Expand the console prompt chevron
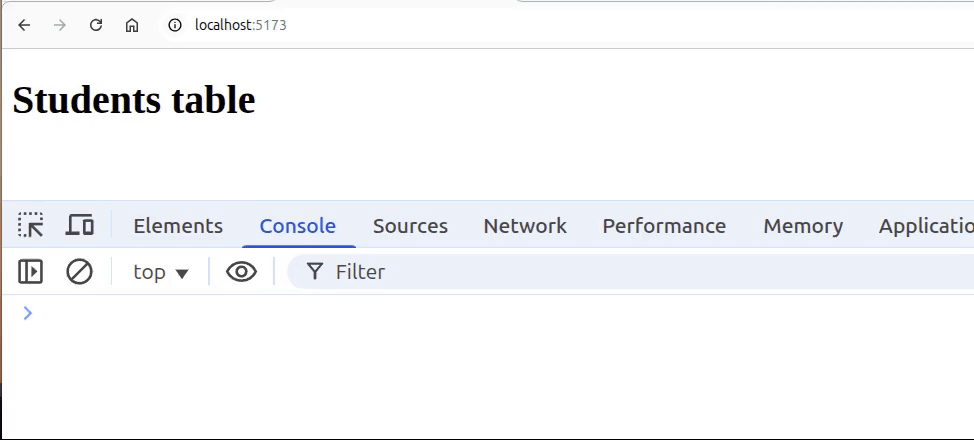 27,313
